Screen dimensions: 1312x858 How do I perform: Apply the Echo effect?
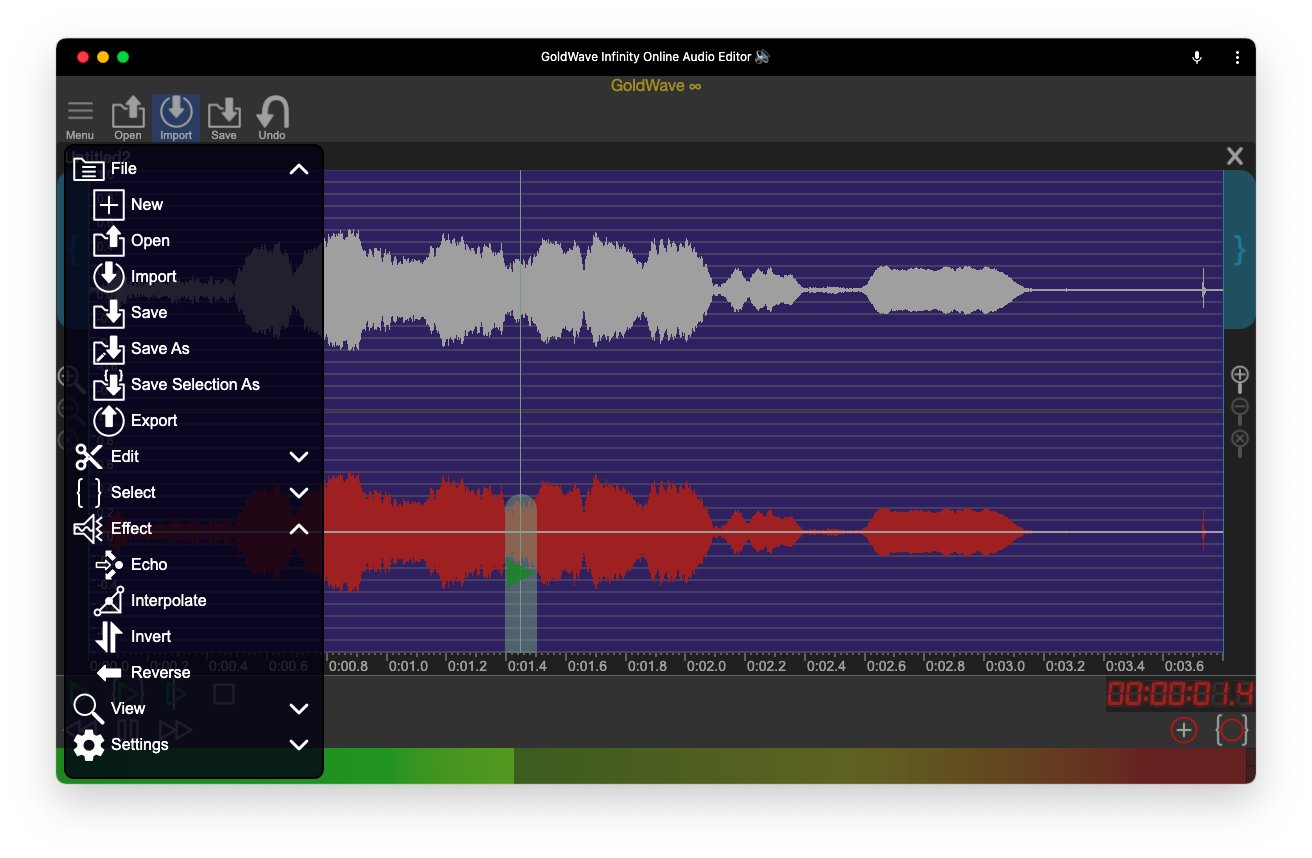151,564
